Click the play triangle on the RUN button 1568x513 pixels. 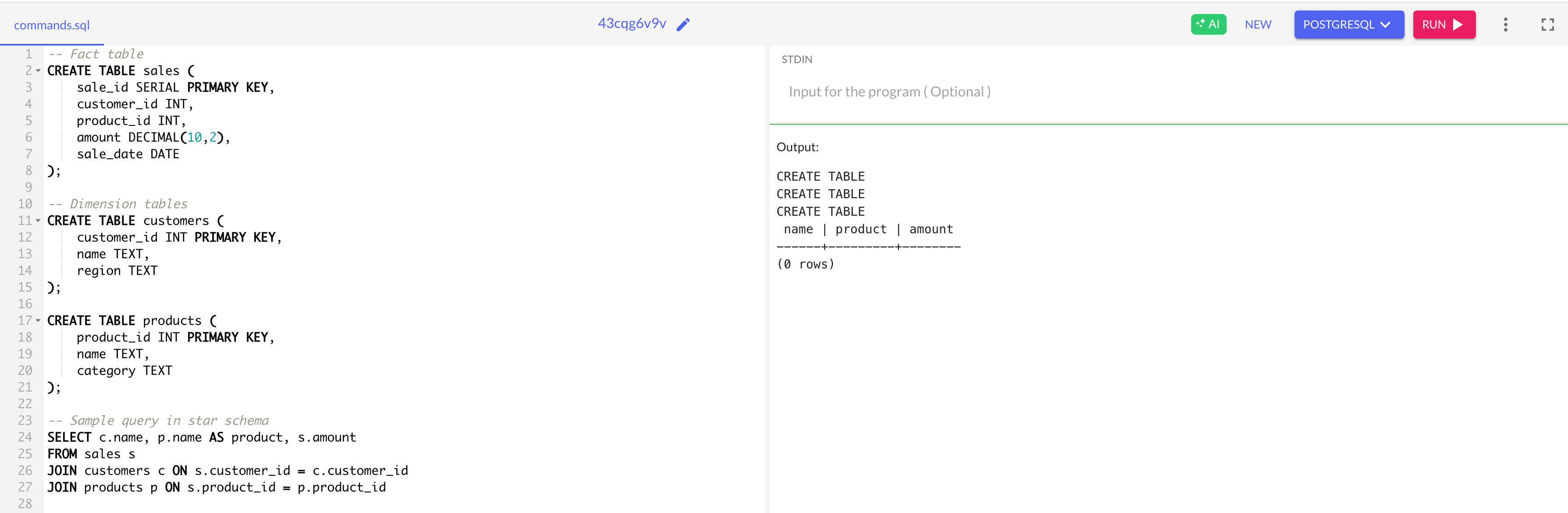tap(1458, 25)
